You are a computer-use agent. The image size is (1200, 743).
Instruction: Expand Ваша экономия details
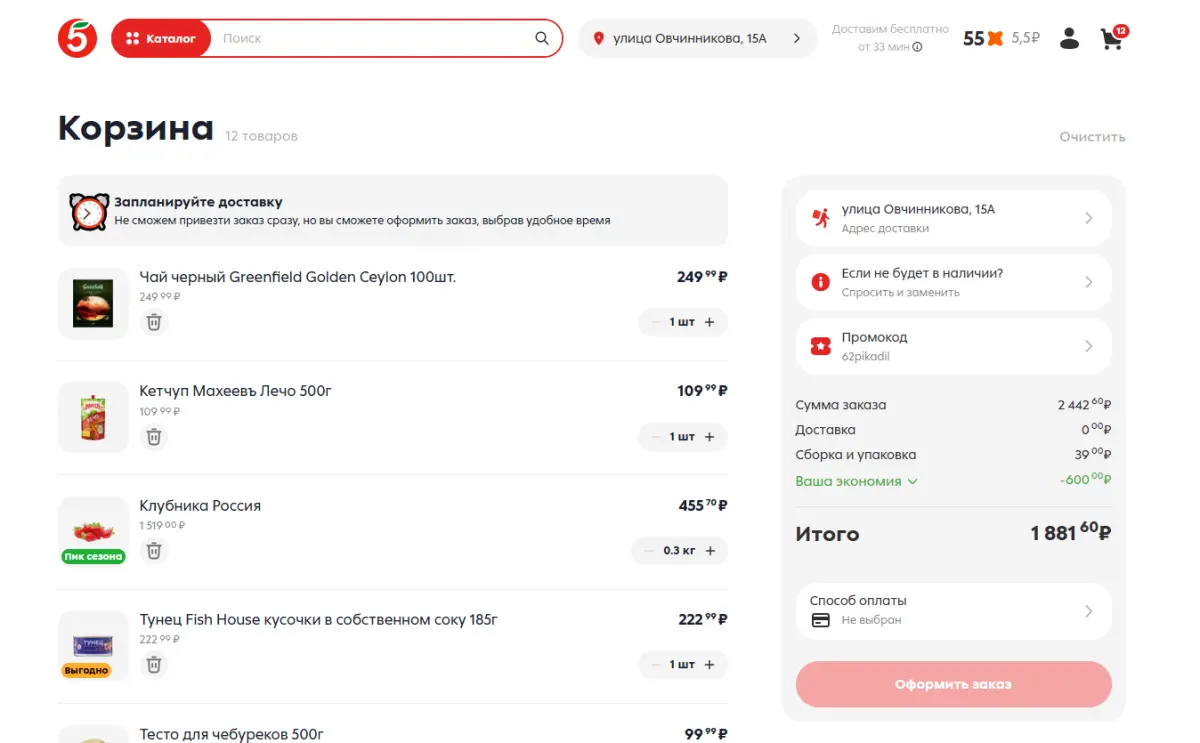point(856,481)
